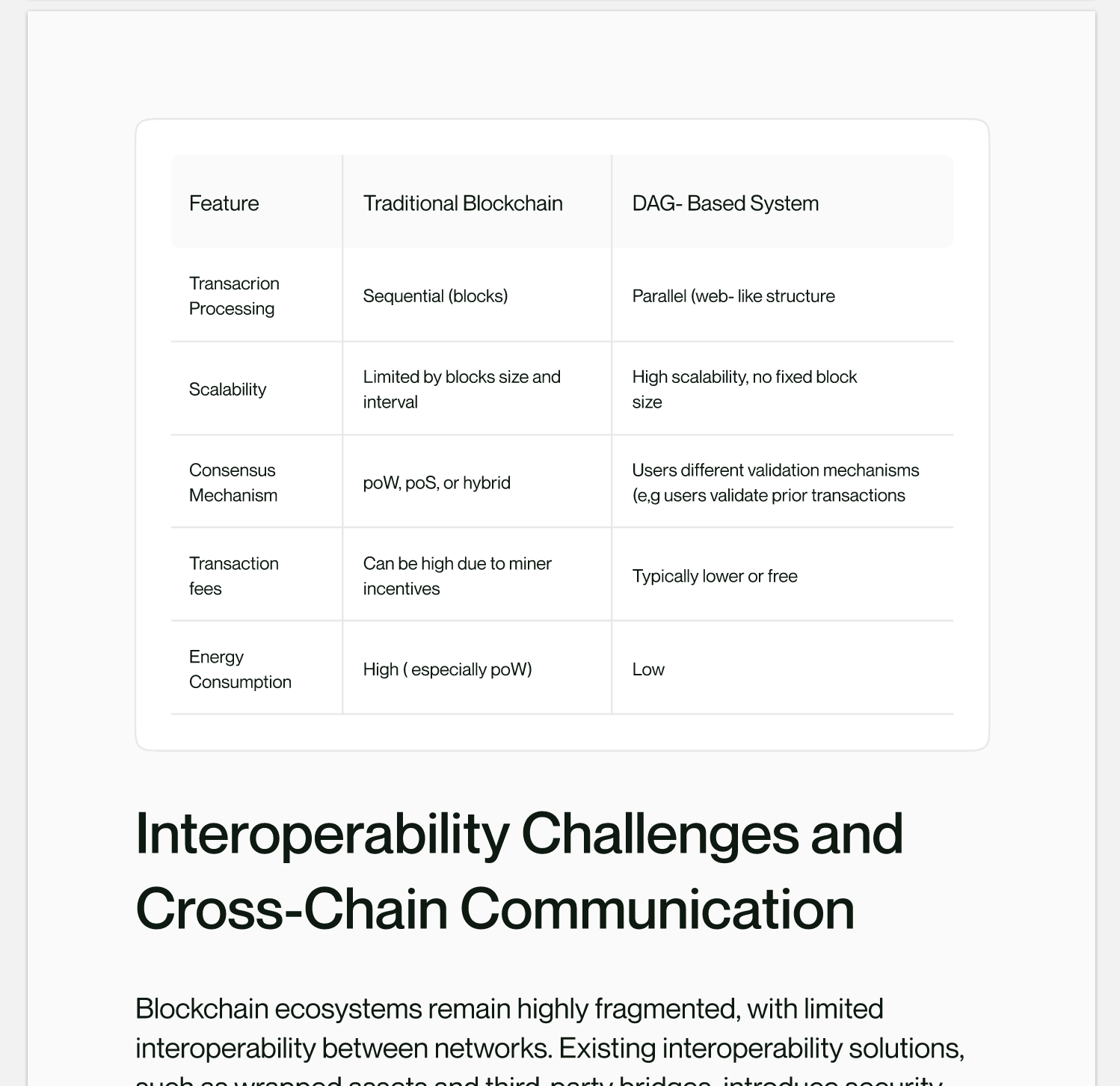Click the Parallel (web- like structure cell
Viewport: 1120px width, 1086px height.
tap(733, 296)
